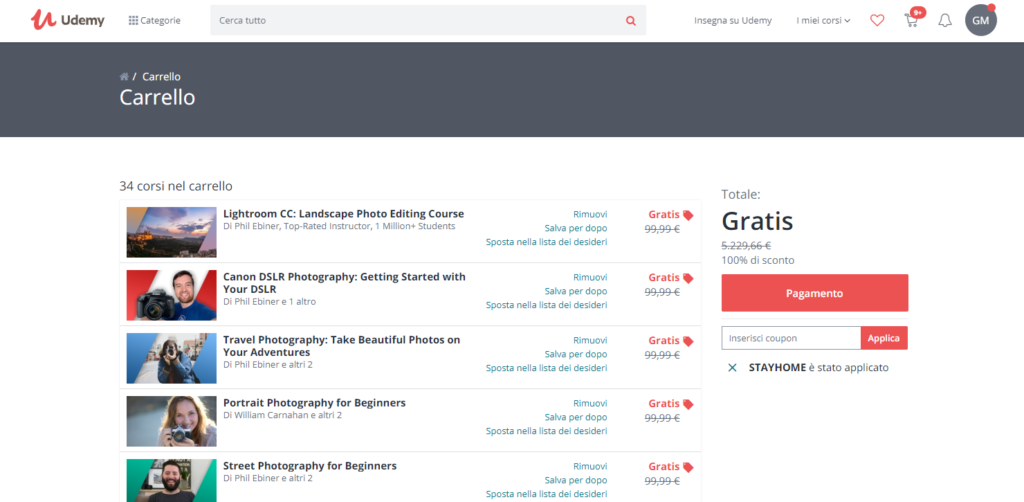Viewport: 1024px width, 502px height.
Task: Open the wishlist heart icon
Action: (877, 20)
